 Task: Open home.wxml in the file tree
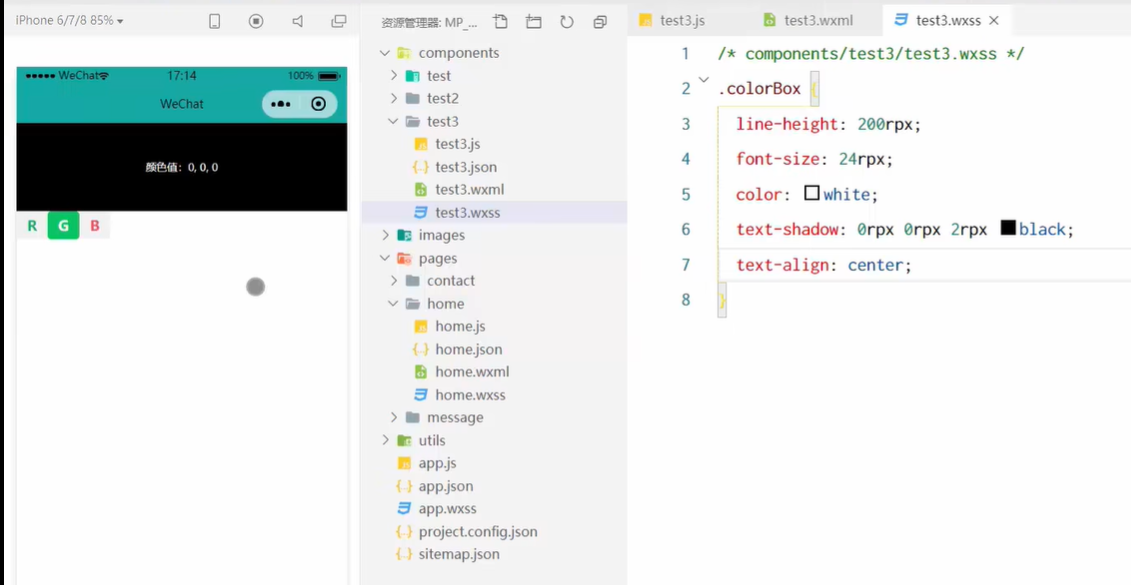[472, 372]
